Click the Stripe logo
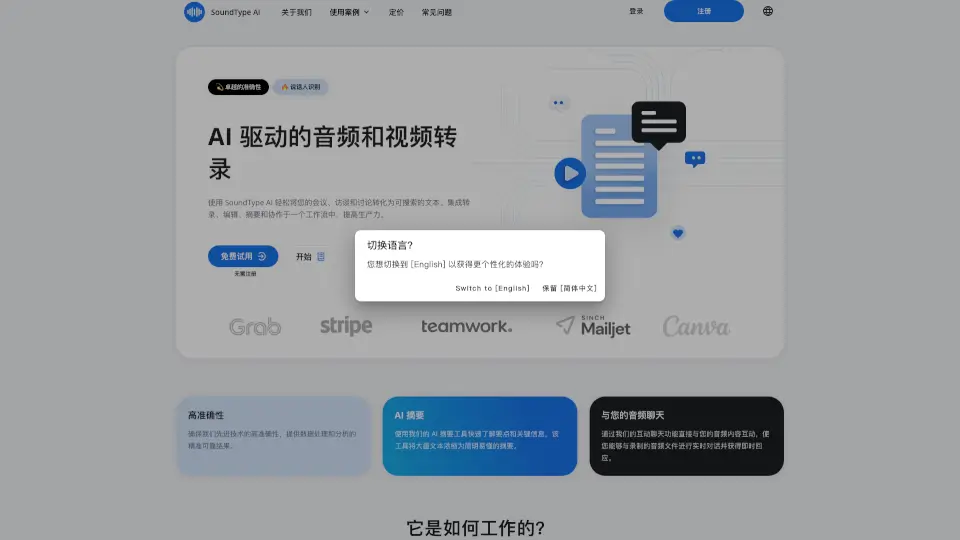This screenshot has height=540, width=960. 346,326
